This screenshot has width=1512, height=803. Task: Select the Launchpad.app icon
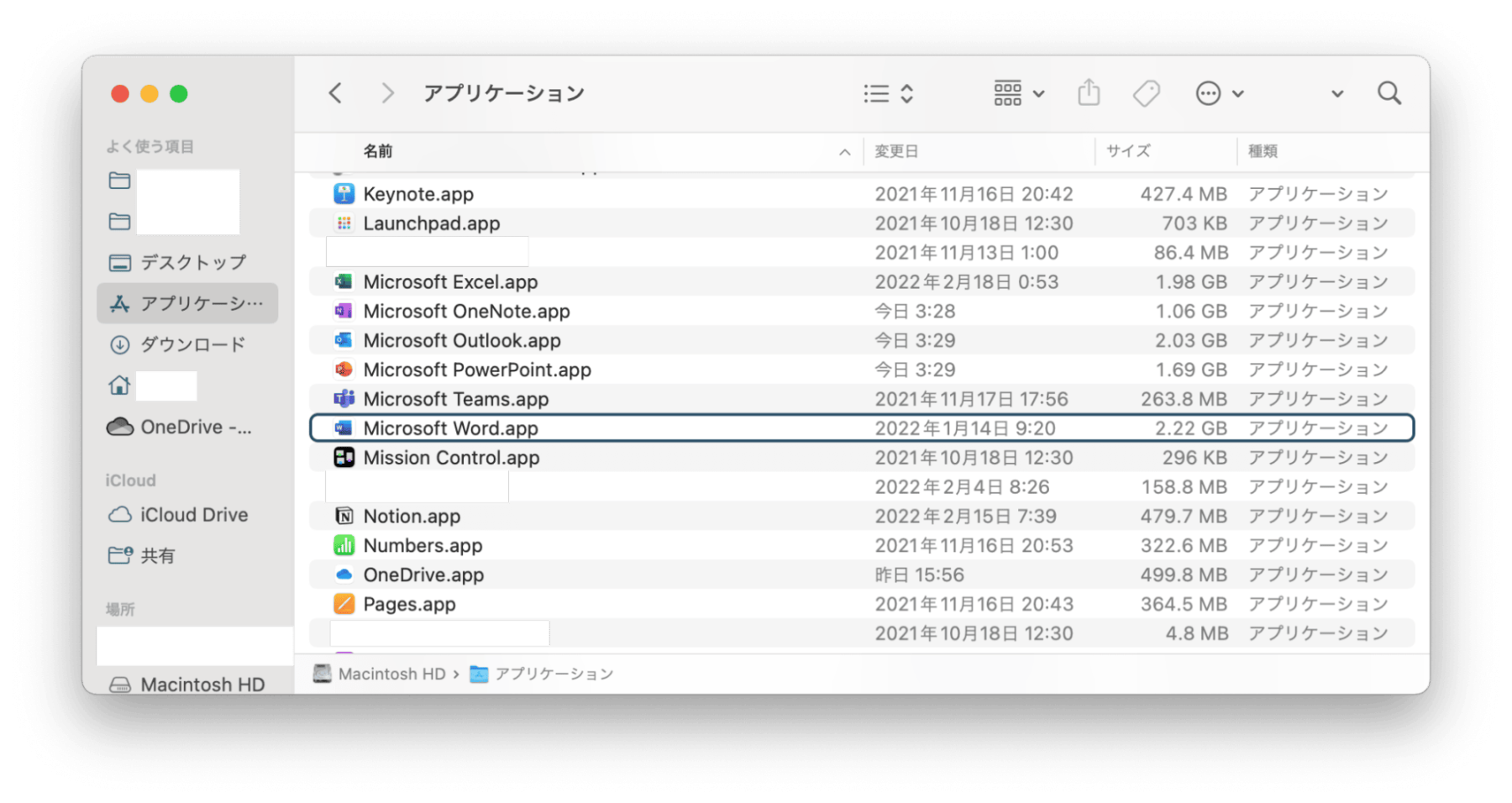pos(344,223)
